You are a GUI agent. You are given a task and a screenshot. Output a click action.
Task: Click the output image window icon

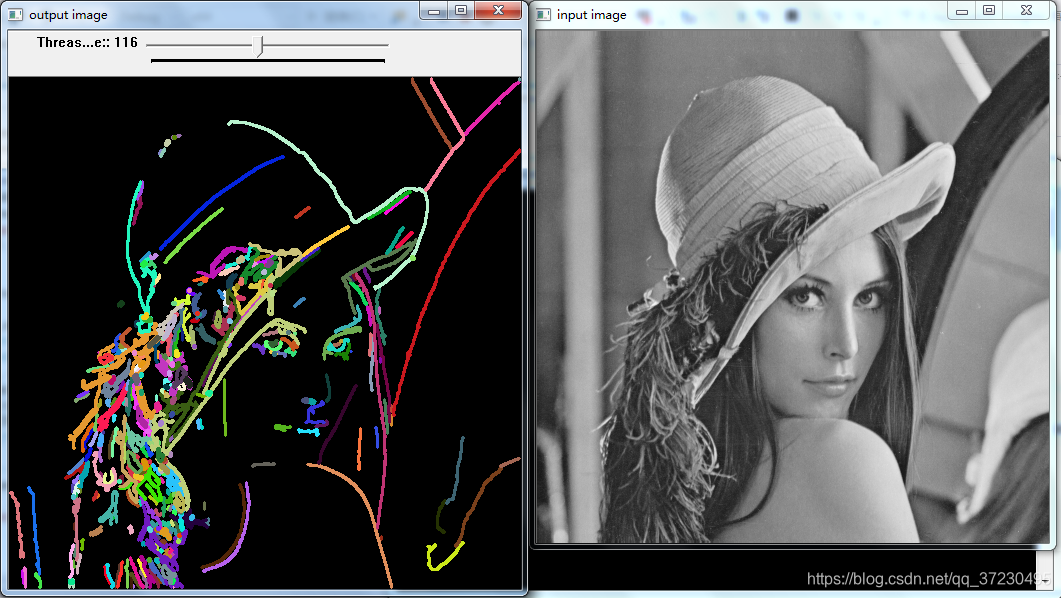coord(15,14)
